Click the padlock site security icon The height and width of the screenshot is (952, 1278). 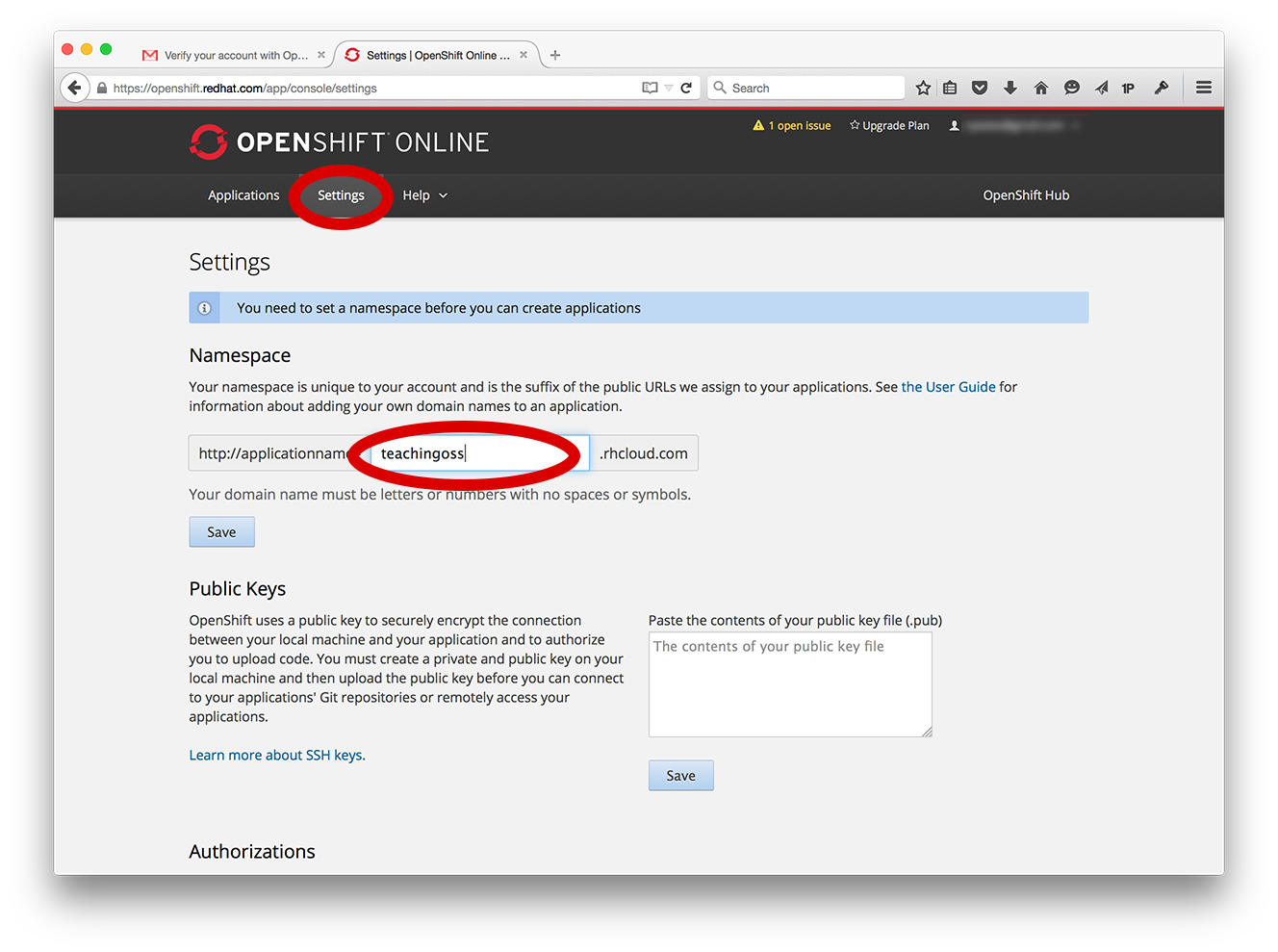[x=102, y=88]
